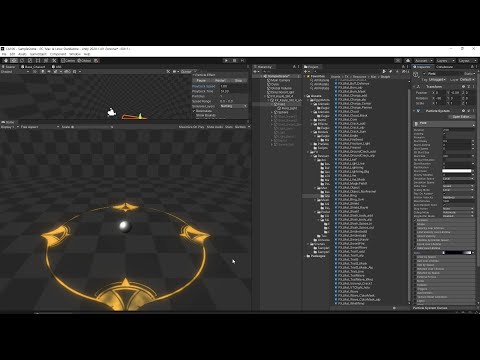
Task: Open Scene view component tools icon
Action: click(168, 71)
